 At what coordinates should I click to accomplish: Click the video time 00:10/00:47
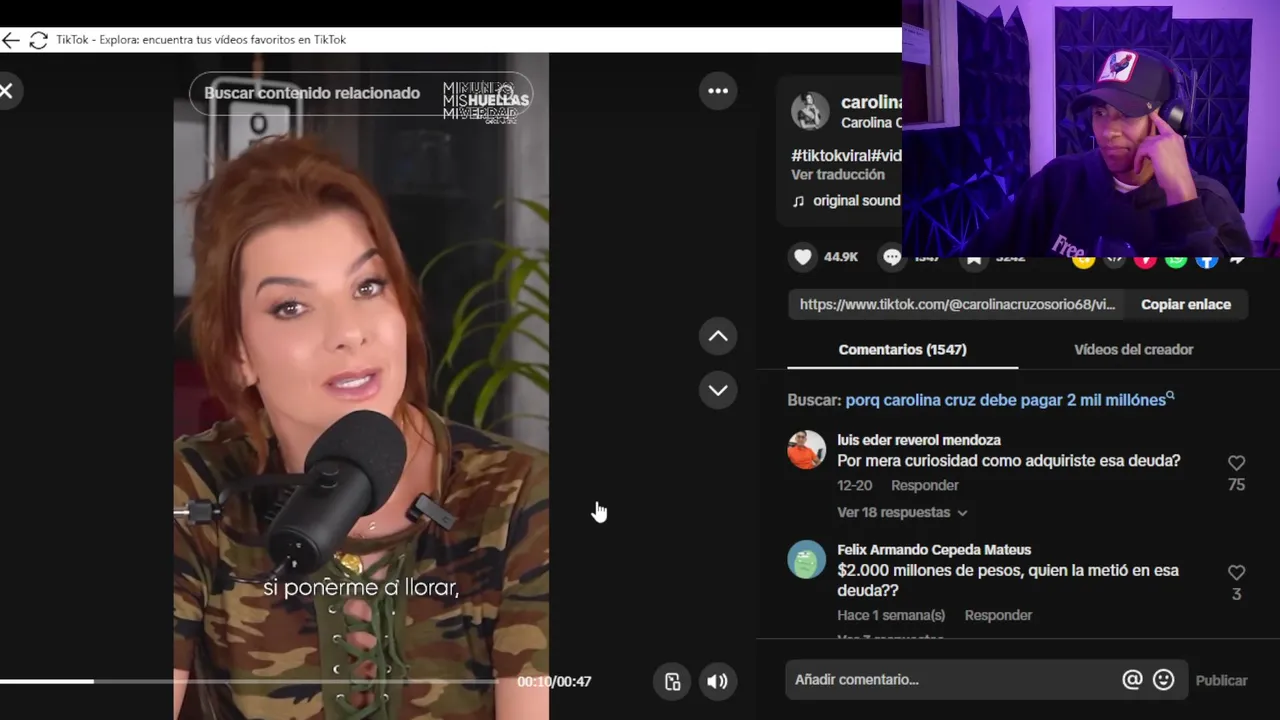[x=554, y=681]
